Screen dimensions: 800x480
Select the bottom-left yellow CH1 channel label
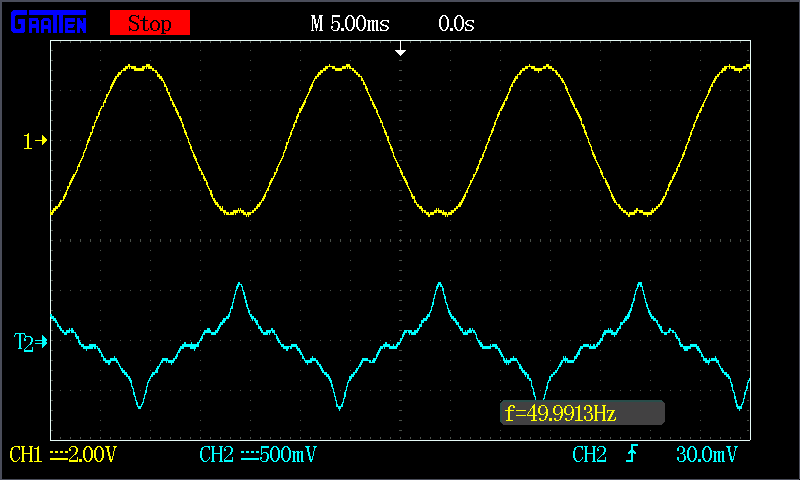[27, 455]
